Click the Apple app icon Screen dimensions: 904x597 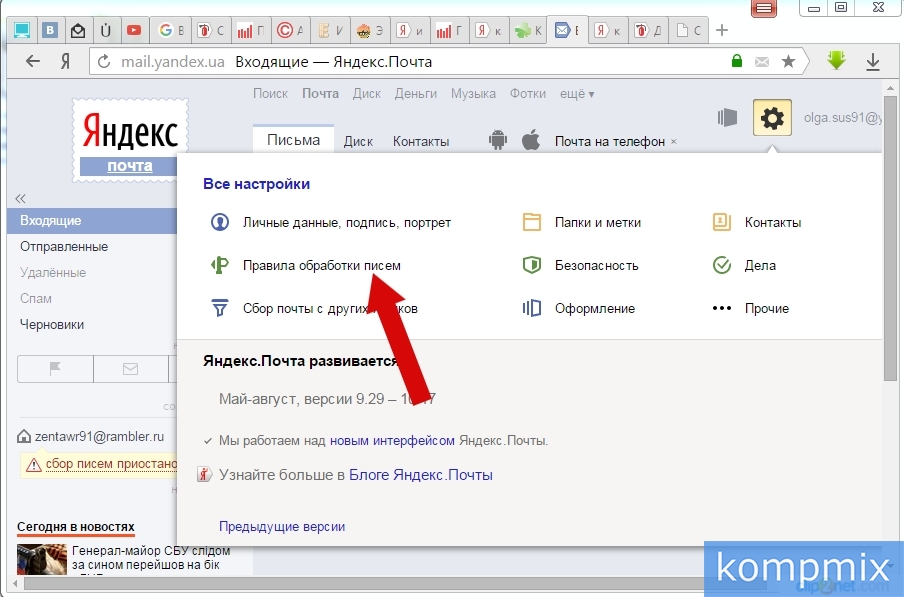pos(532,140)
